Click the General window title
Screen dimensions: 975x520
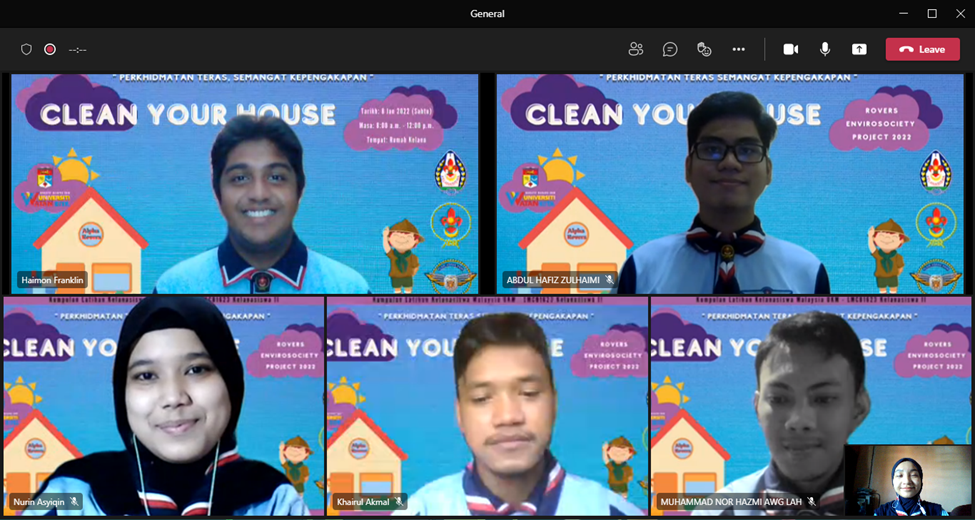[x=487, y=13]
